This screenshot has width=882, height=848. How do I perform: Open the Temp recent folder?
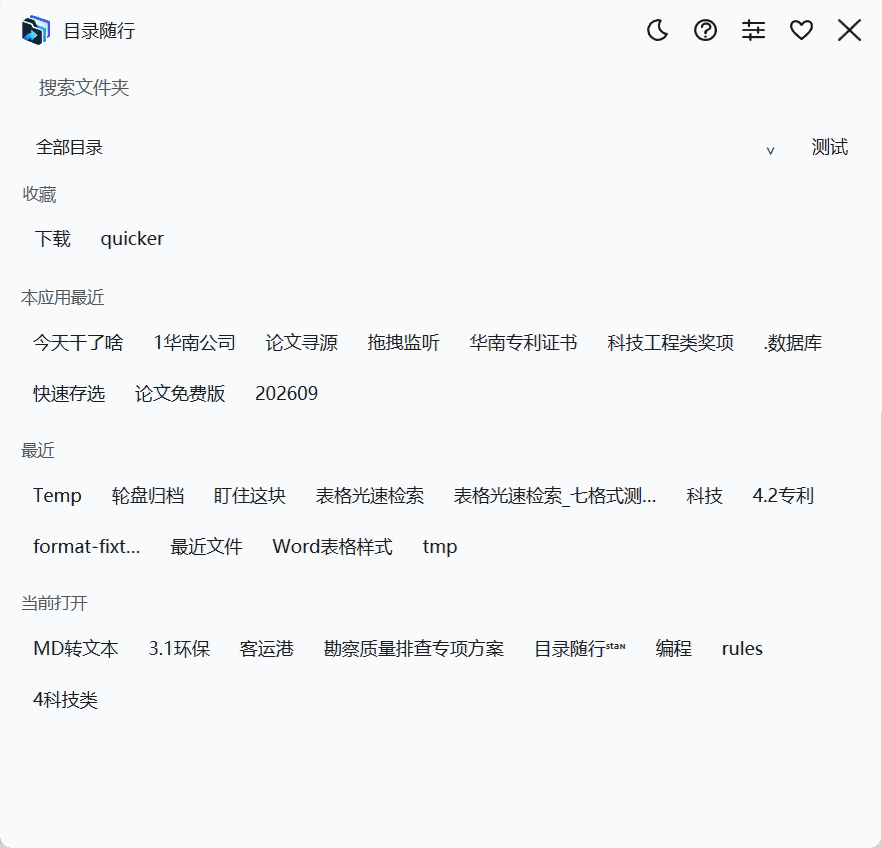click(57, 496)
